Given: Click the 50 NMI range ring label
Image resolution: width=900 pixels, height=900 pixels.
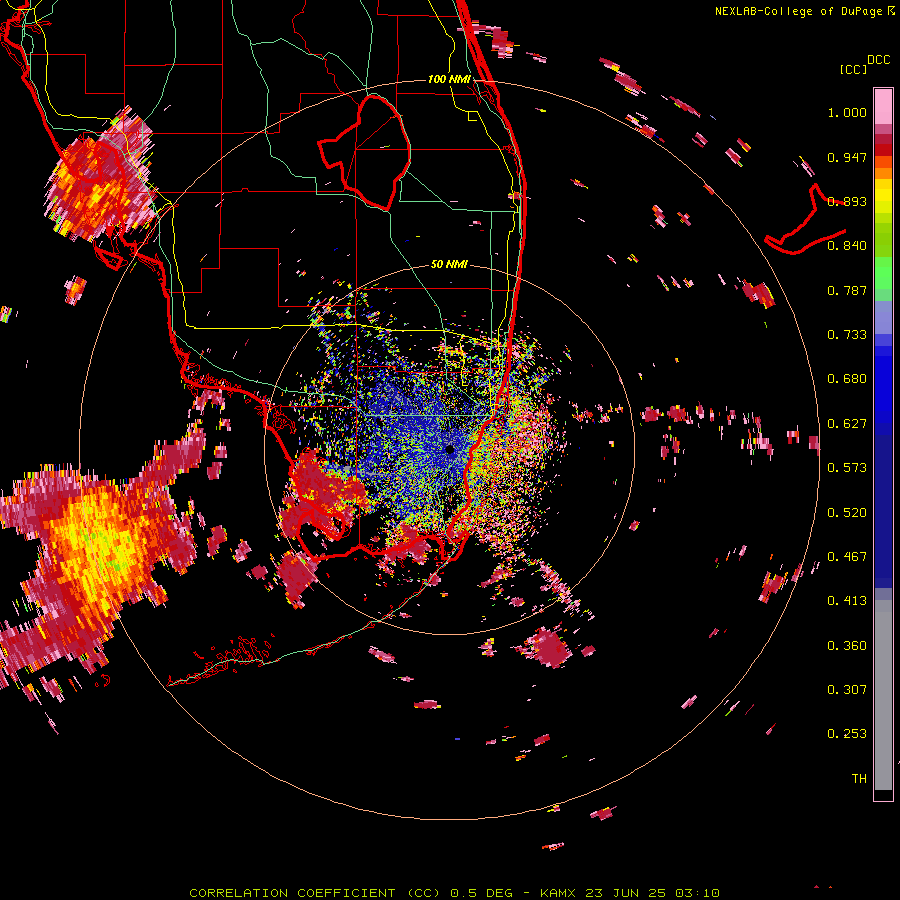Looking at the screenshot, I should pos(449,264).
